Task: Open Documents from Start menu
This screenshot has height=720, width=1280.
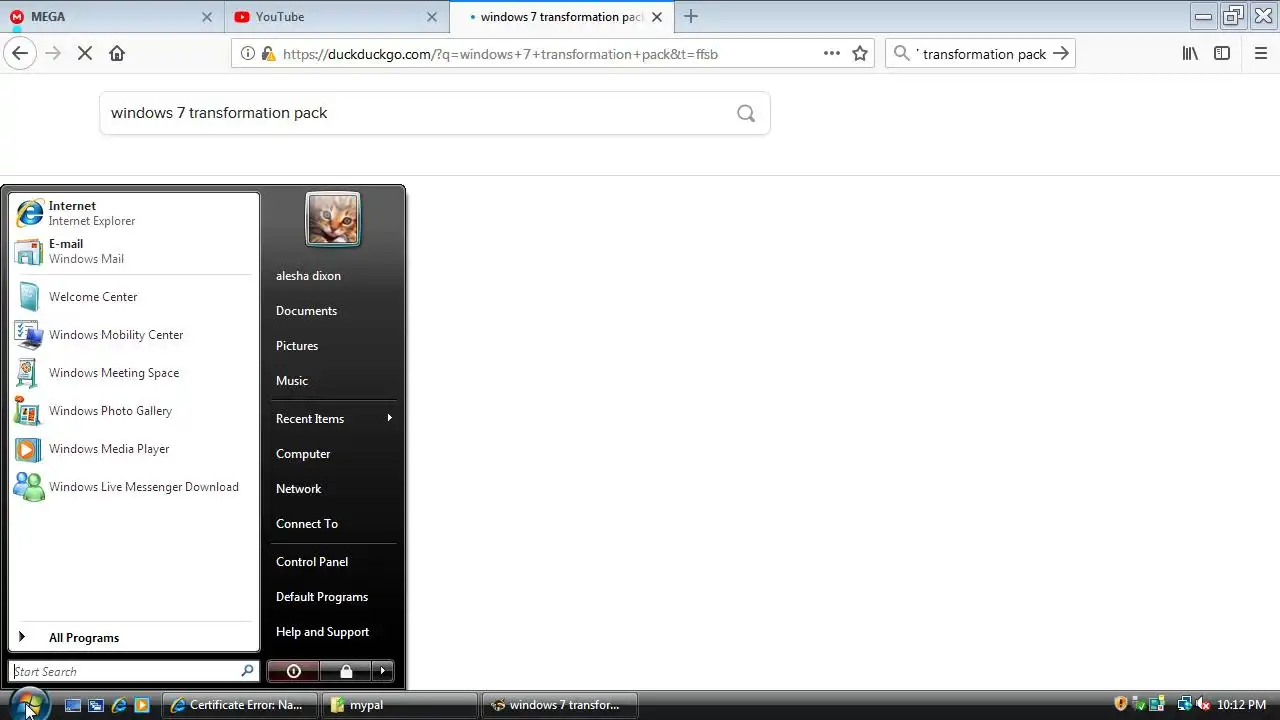Action: 333,311
